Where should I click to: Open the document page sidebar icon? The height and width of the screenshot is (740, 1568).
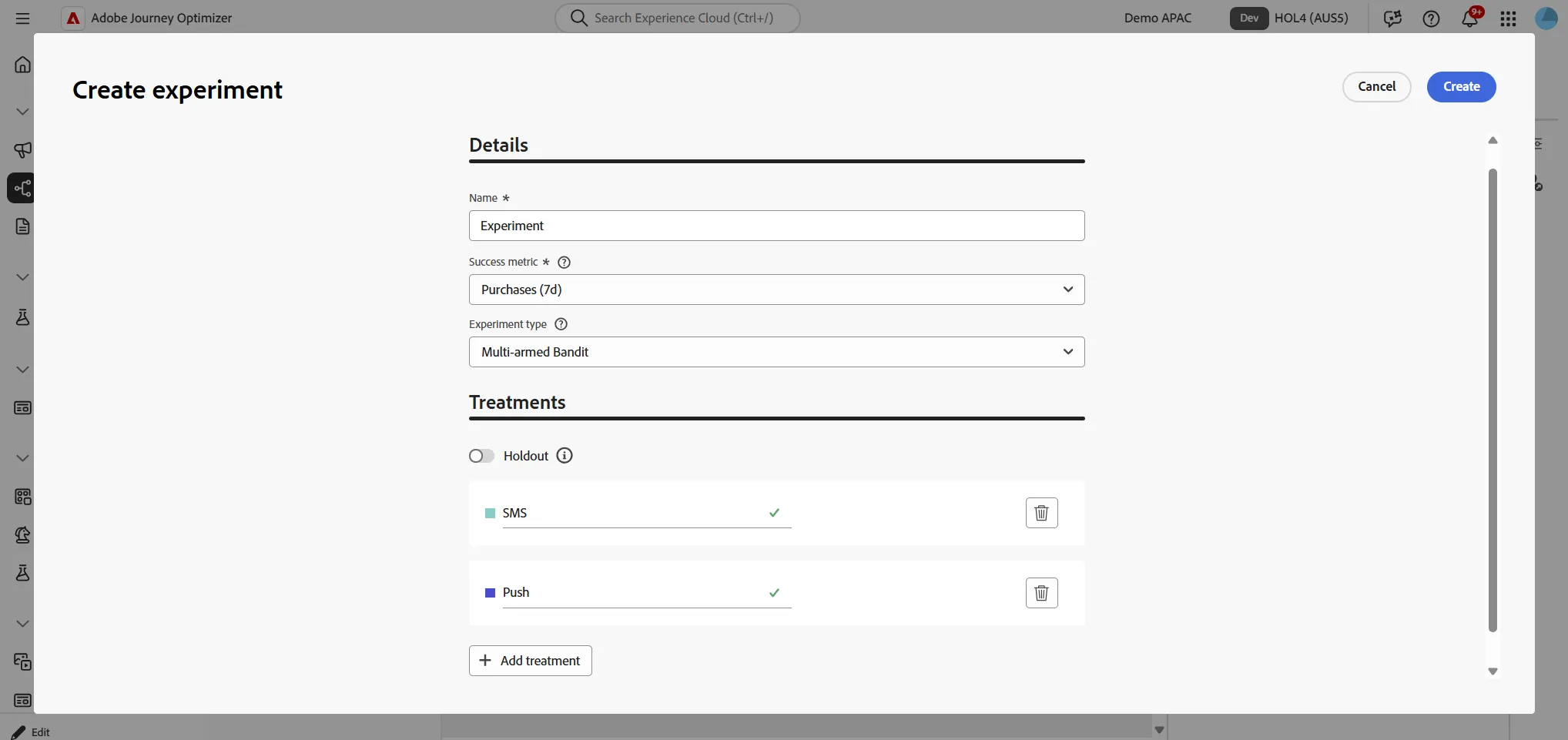(x=22, y=226)
